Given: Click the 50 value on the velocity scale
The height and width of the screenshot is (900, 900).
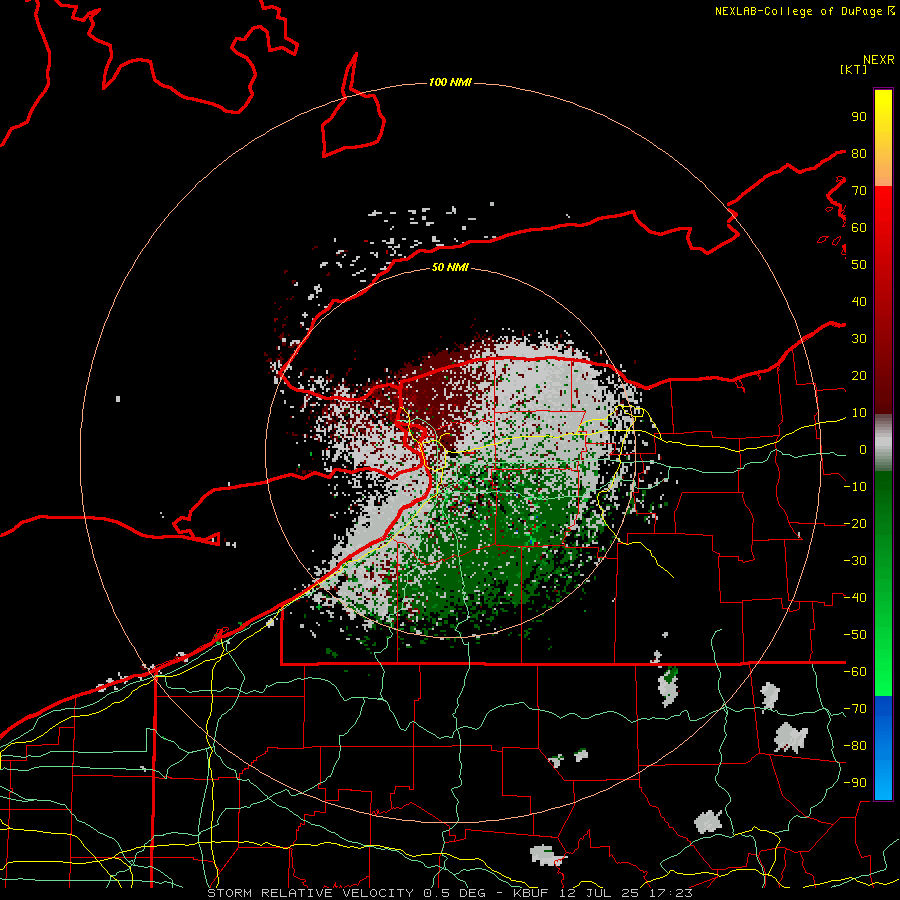Looking at the screenshot, I should pyautogui.click(x=859, y=265).
